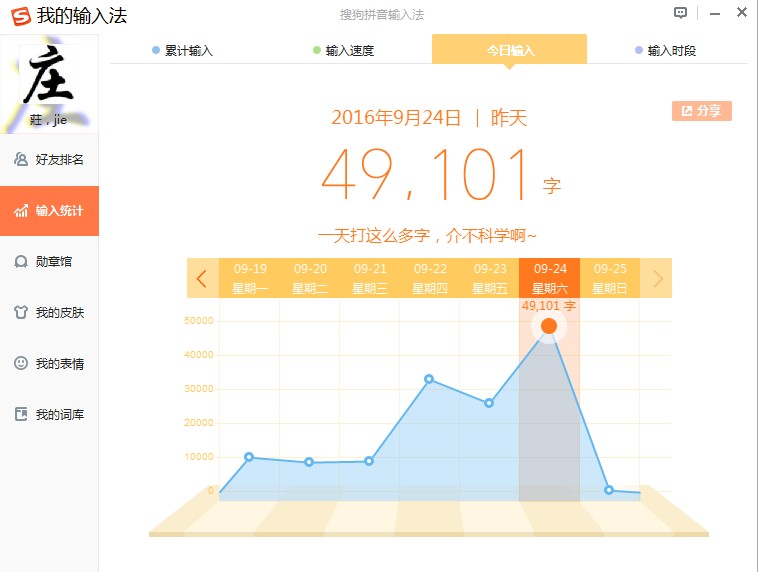Screen dimensions: 758x572
Task: Click the 分享 share button
Action: (701, 111)
